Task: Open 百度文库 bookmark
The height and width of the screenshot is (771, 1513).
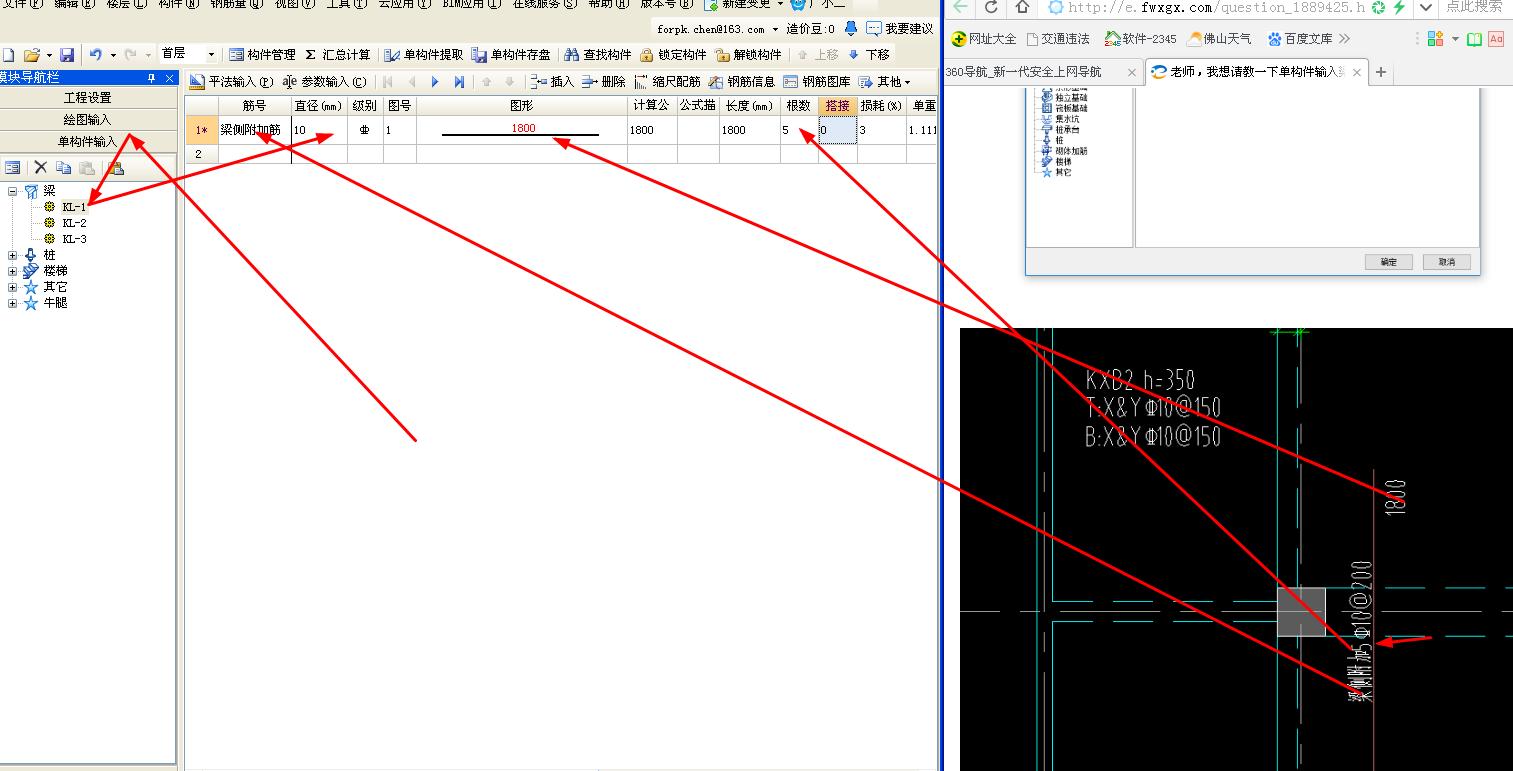Action: tap(1300, 39)
